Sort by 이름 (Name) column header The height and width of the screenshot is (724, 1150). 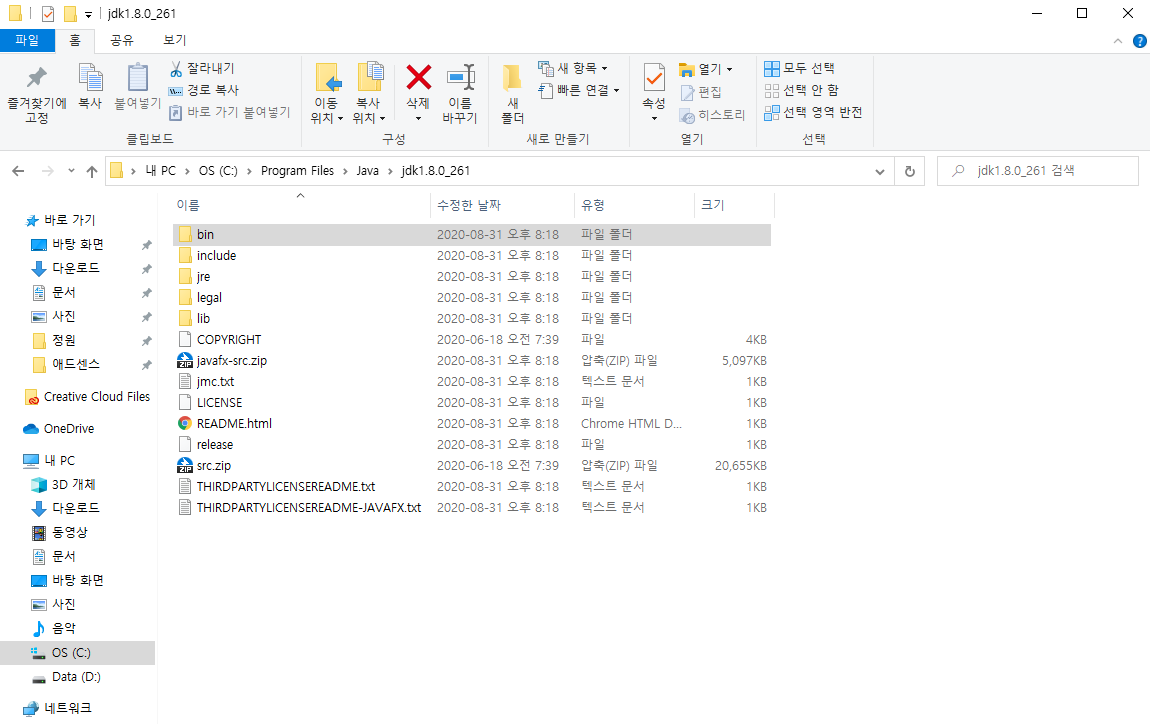click(x=301, y=205)
